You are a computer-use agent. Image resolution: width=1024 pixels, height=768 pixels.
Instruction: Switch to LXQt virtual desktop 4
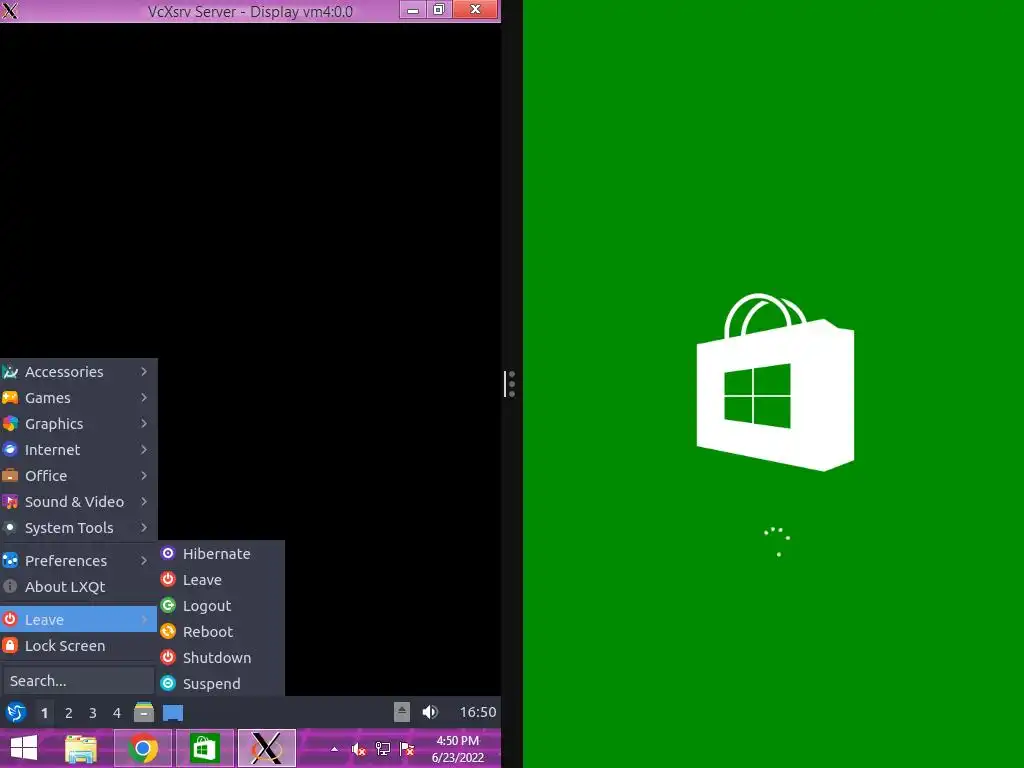point(117,713)
